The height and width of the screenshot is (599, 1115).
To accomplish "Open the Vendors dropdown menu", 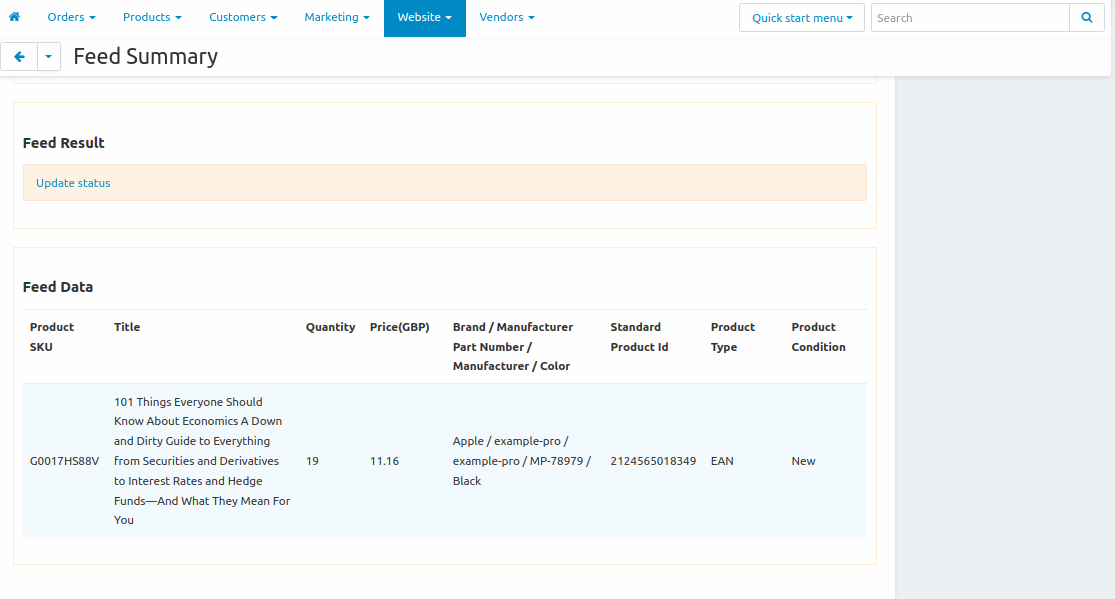I will coord(507,17).
